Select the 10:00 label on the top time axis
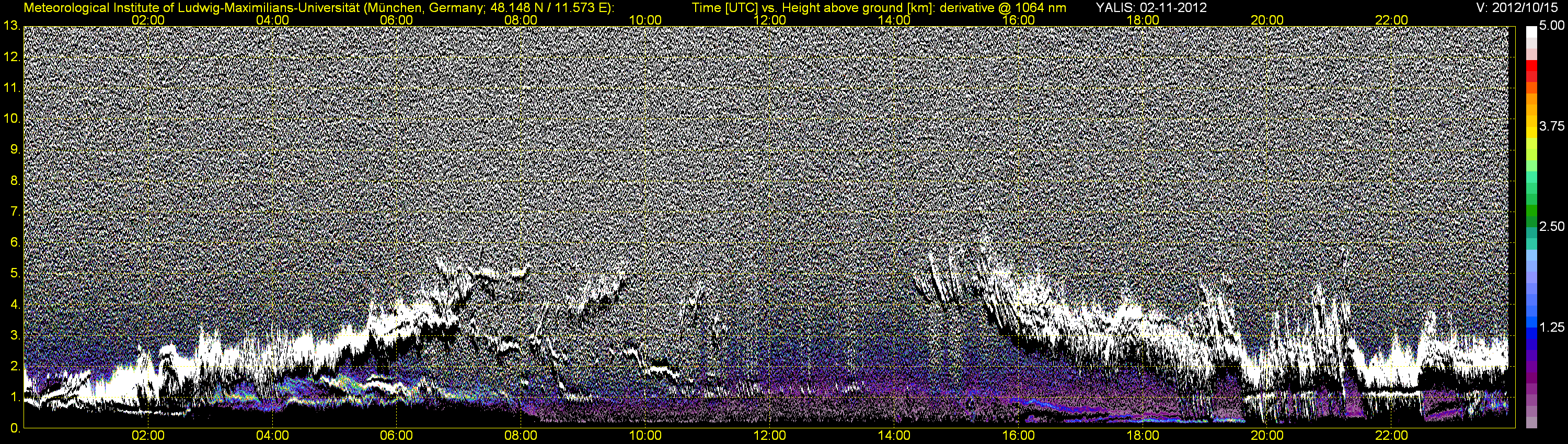This screenshot has height=444, width=1568. pos(646,20)
